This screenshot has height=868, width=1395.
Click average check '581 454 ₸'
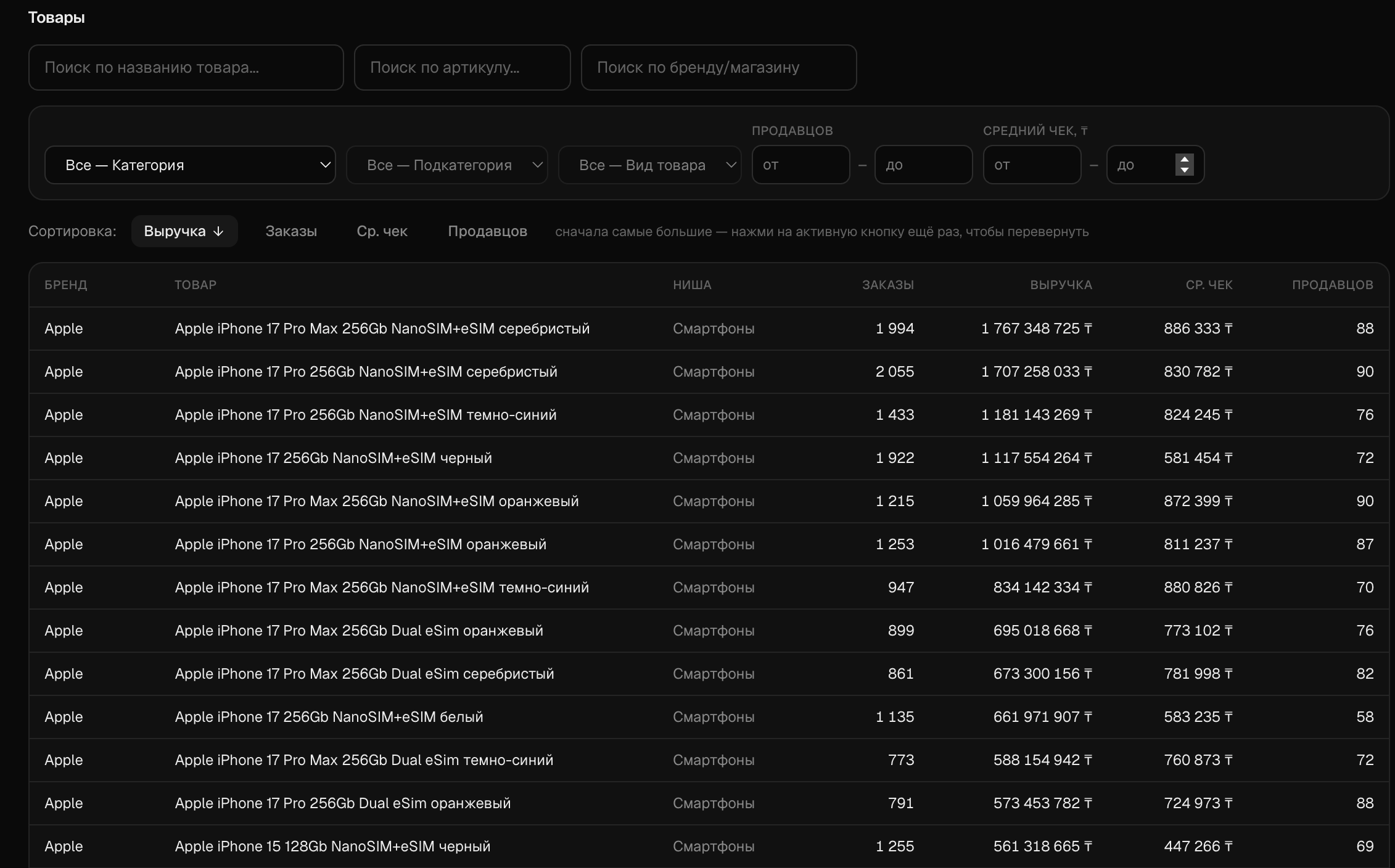[x=1198, y=458]
